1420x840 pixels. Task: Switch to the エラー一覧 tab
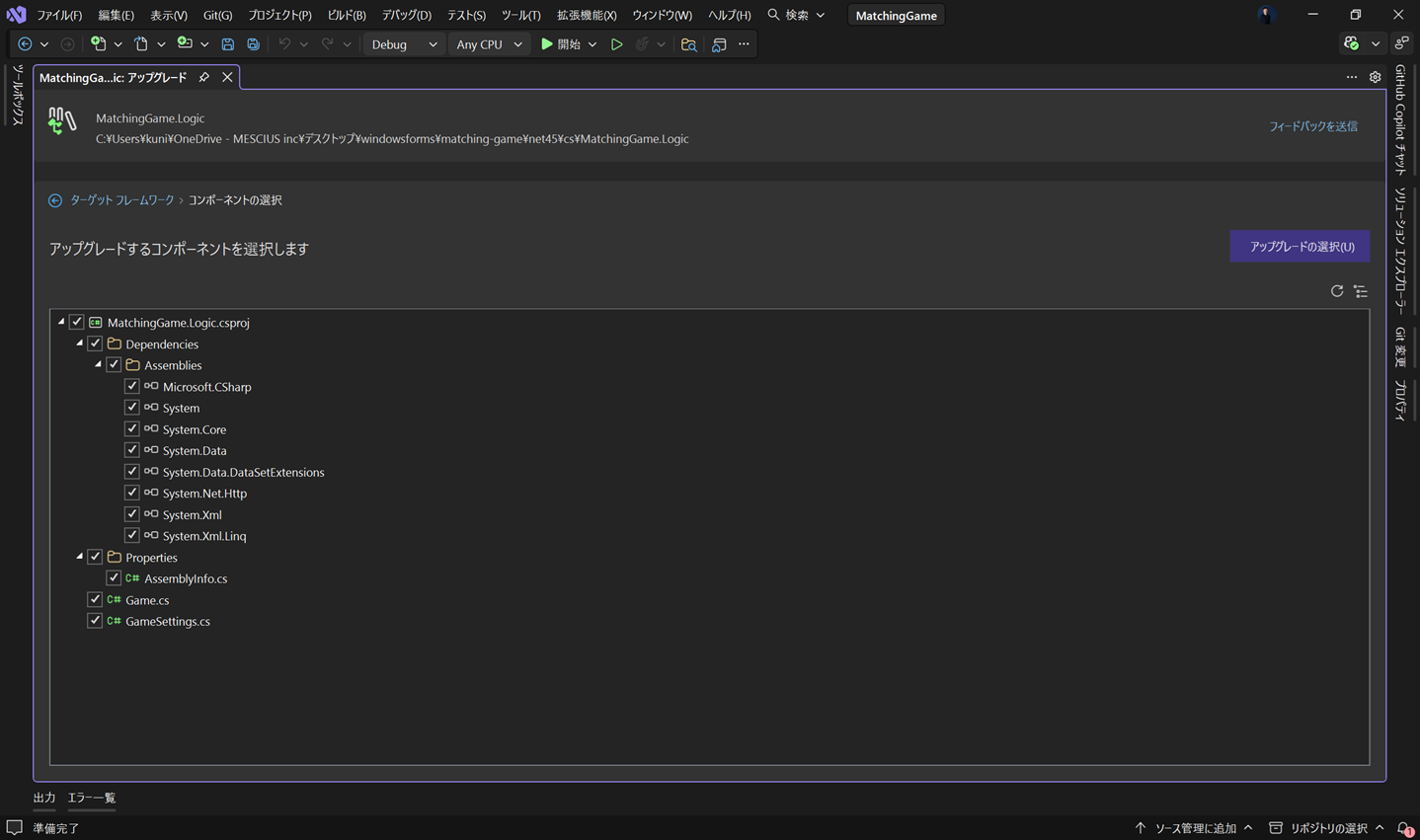[91, 798]
